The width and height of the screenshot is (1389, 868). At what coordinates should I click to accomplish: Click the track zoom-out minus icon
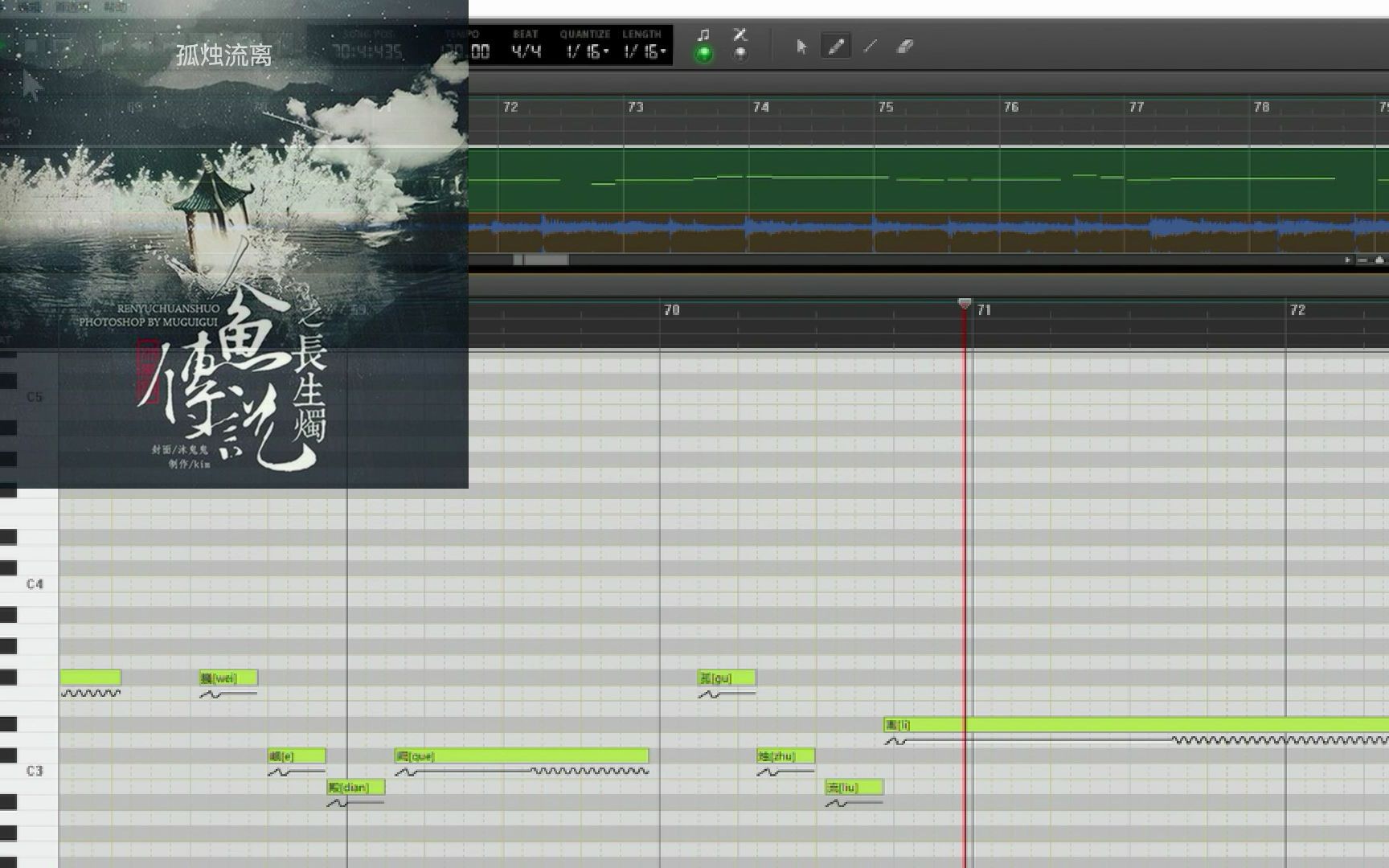tap(1362, 260)
